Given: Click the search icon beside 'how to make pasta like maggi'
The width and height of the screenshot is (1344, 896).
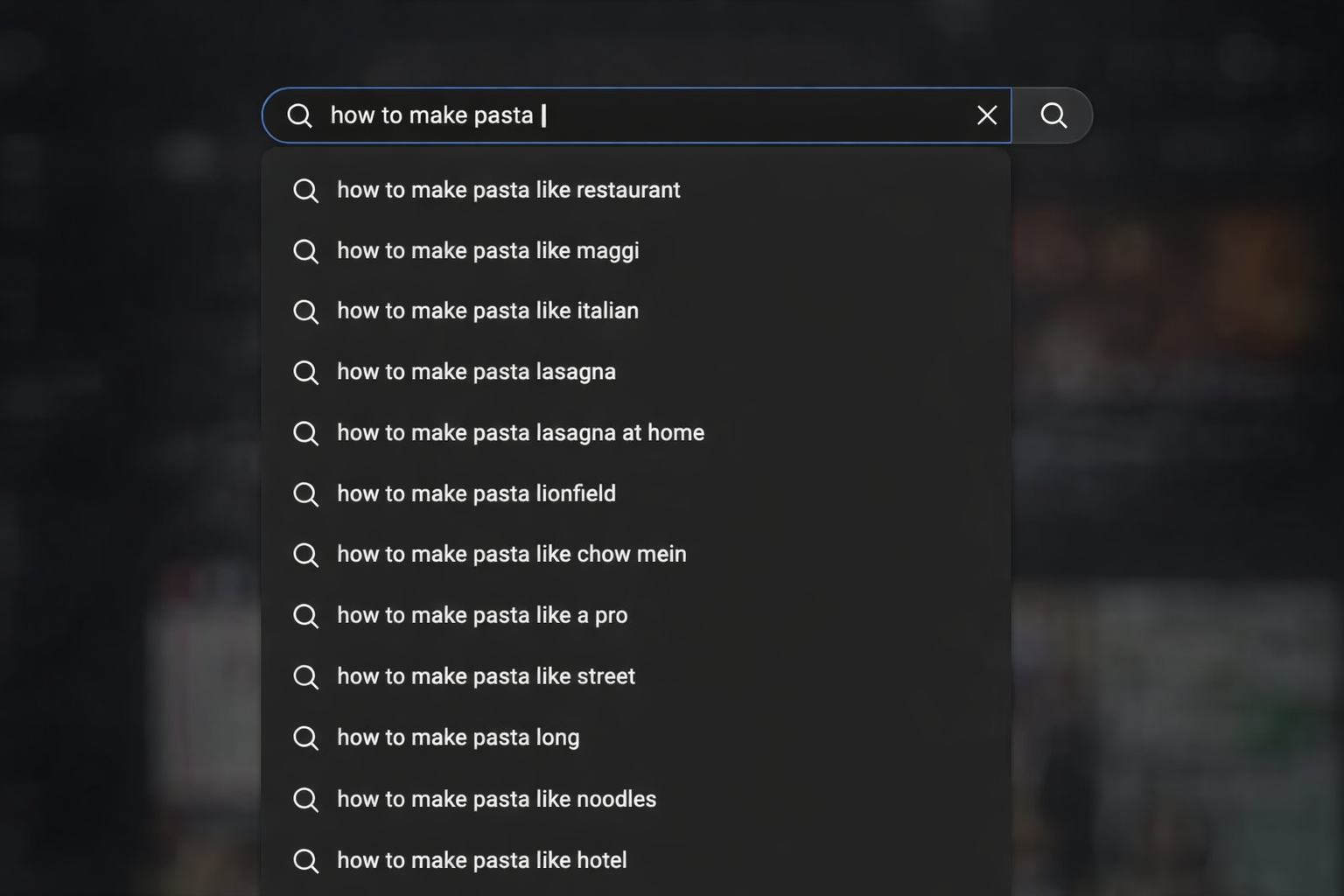Looking at the screenshot, I should (305, 251).
